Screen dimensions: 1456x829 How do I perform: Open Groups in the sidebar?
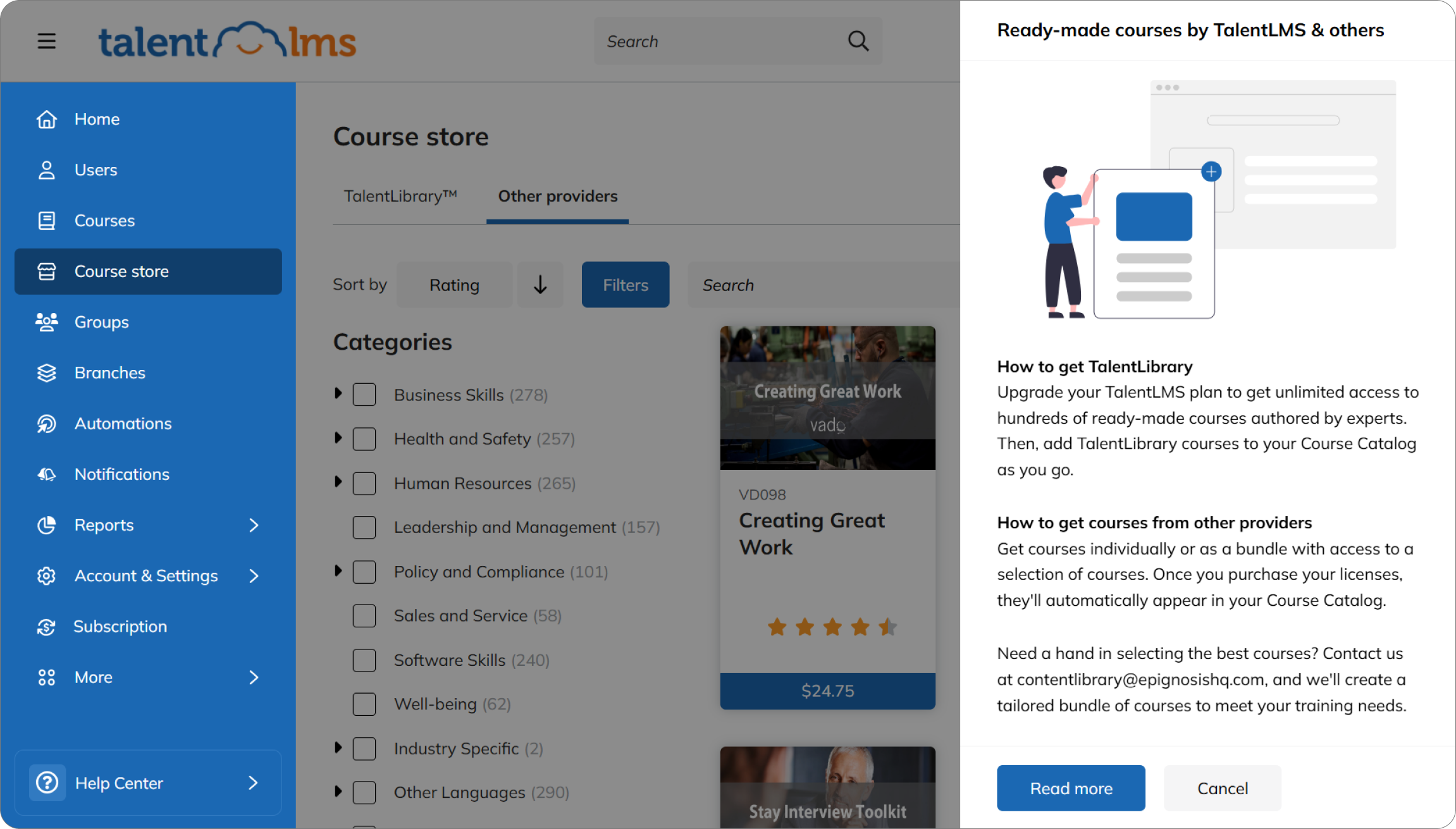[x=148, y=322]
